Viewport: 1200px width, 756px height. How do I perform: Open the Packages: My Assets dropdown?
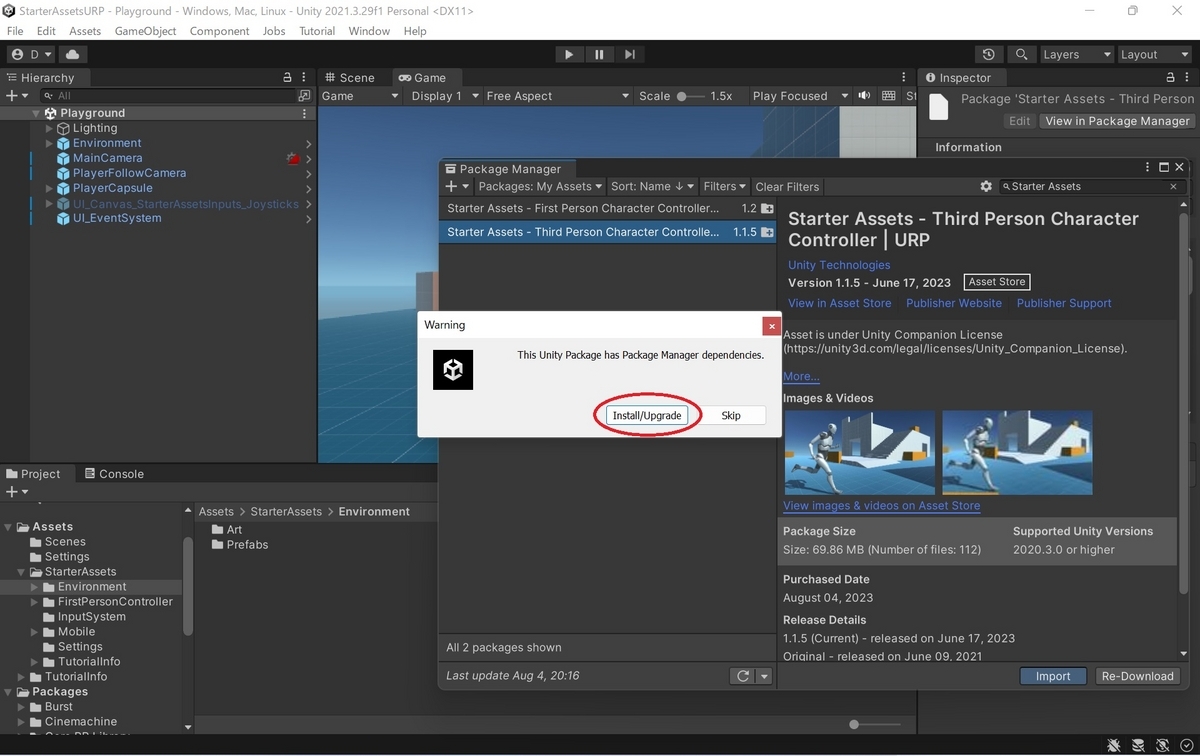pos(540,186)
